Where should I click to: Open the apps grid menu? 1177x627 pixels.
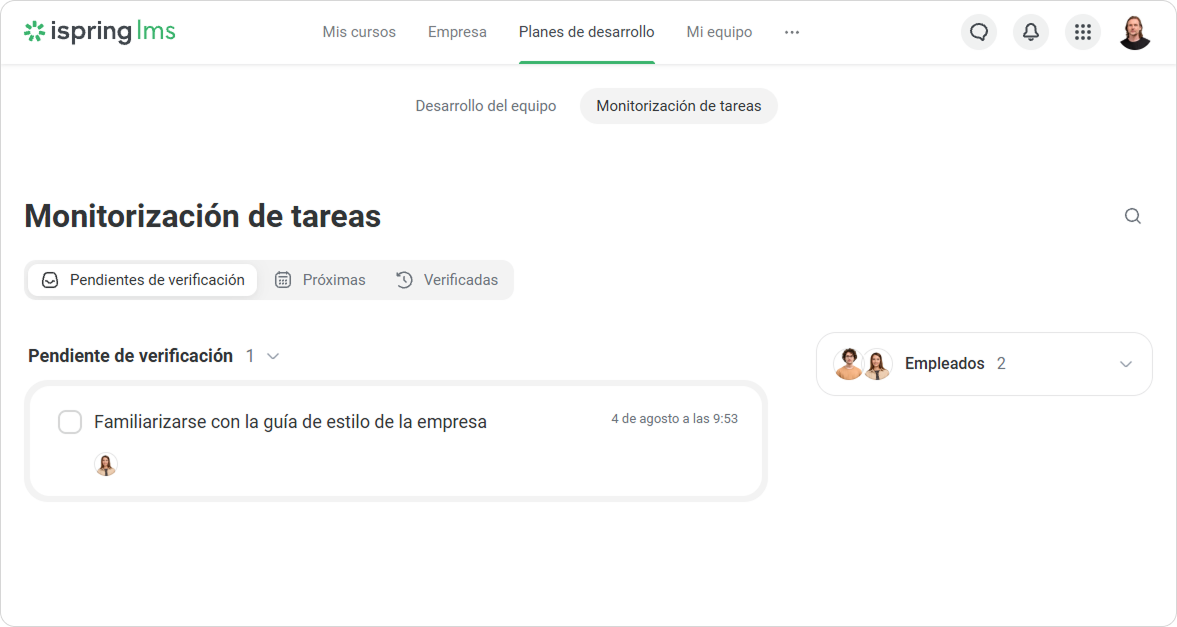click(x=1082, y=32)
